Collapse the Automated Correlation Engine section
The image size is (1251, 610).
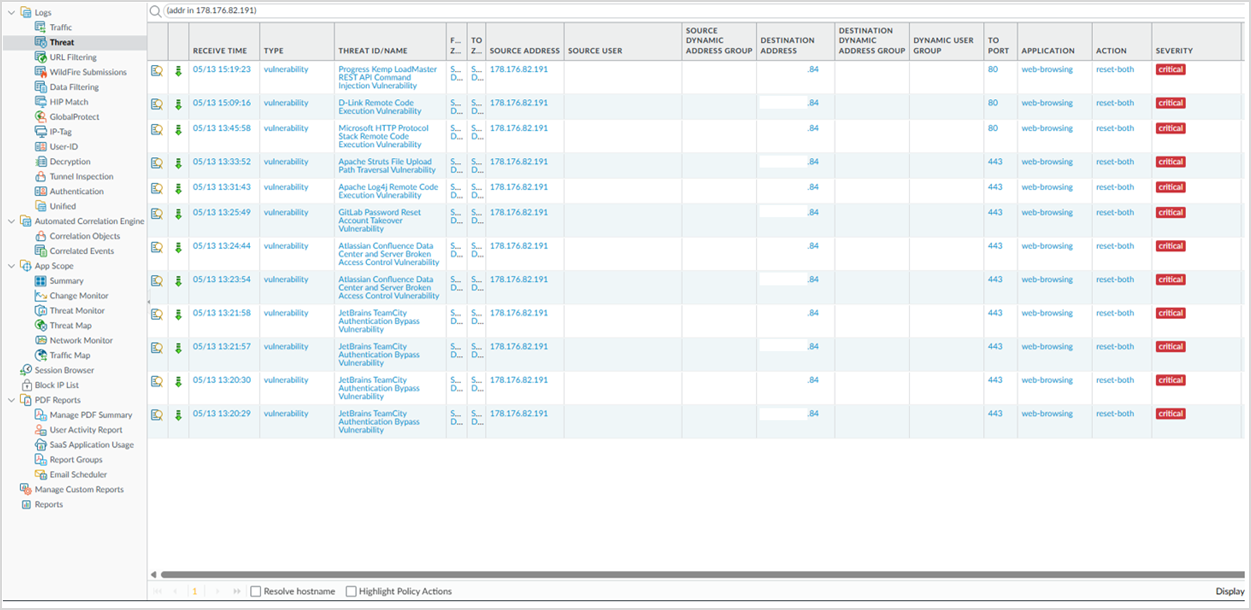tap(11, 221)
